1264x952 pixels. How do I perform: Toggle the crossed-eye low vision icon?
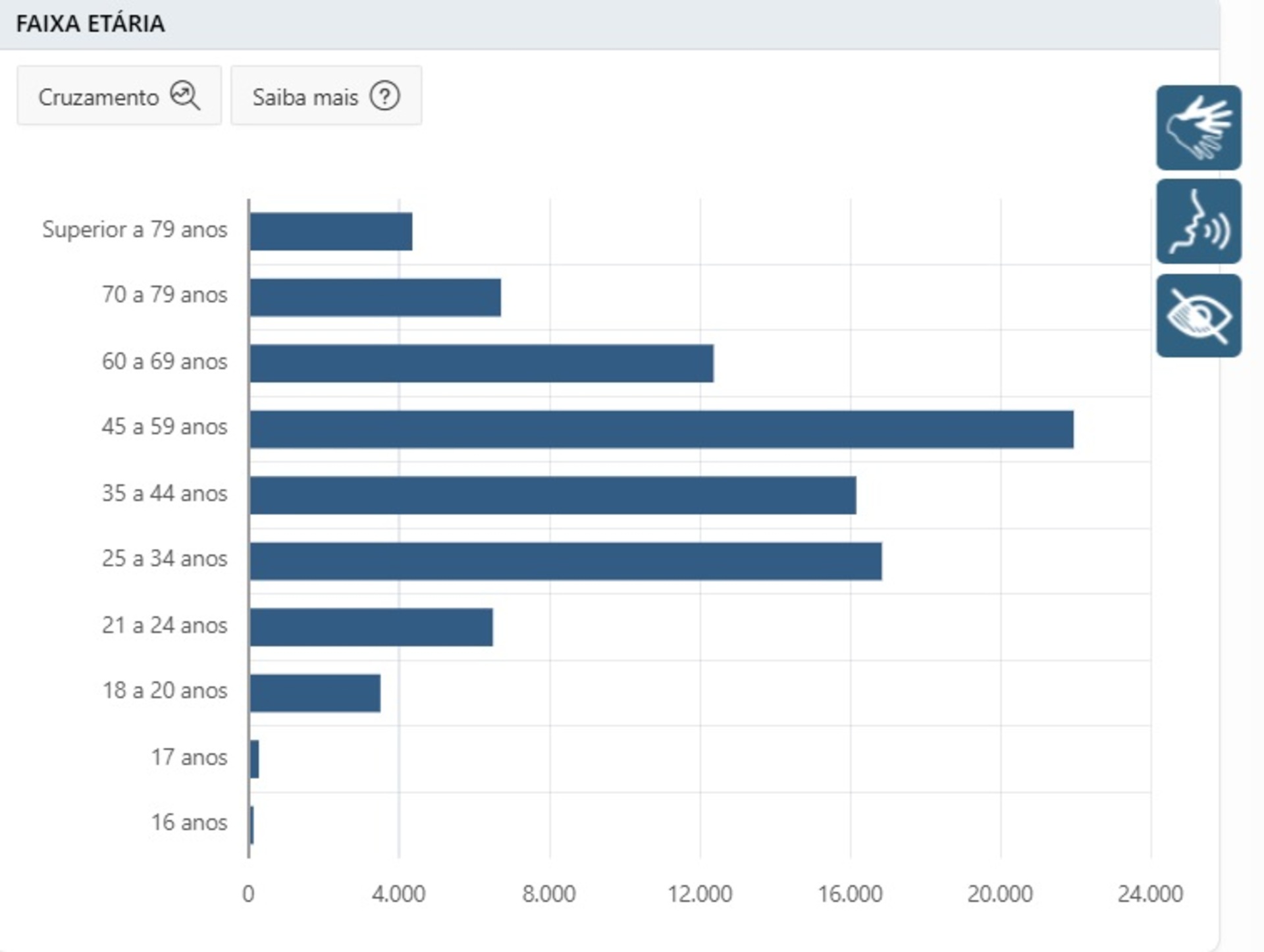1198,316
